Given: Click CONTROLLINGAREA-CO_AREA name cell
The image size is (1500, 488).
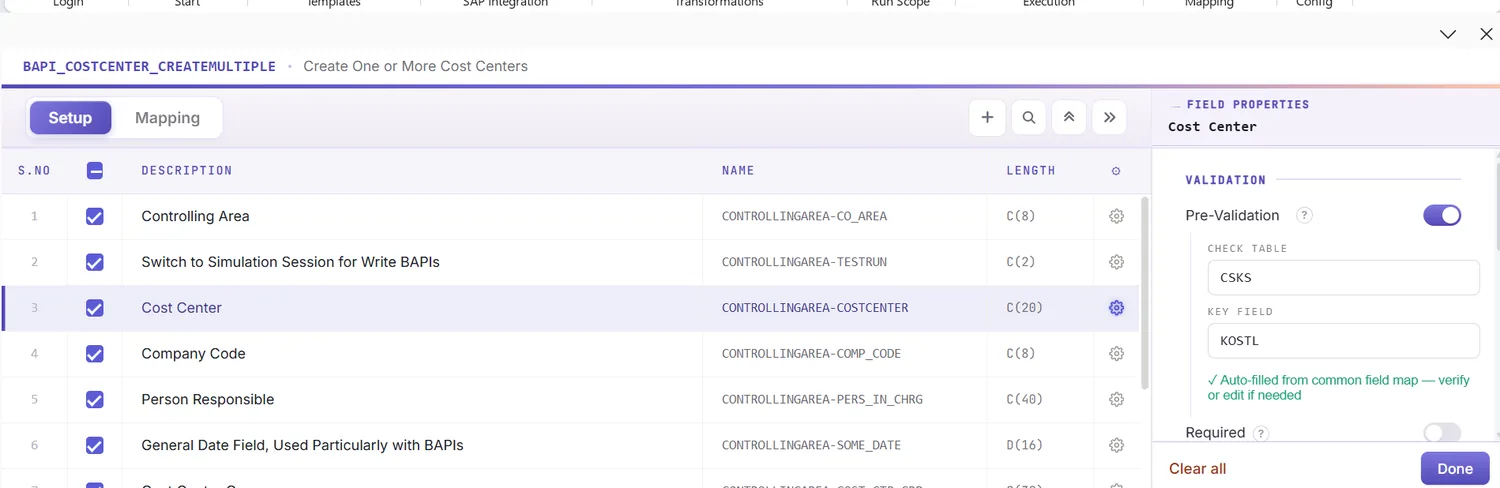Looking at the screenshot, I should point(804,216).
